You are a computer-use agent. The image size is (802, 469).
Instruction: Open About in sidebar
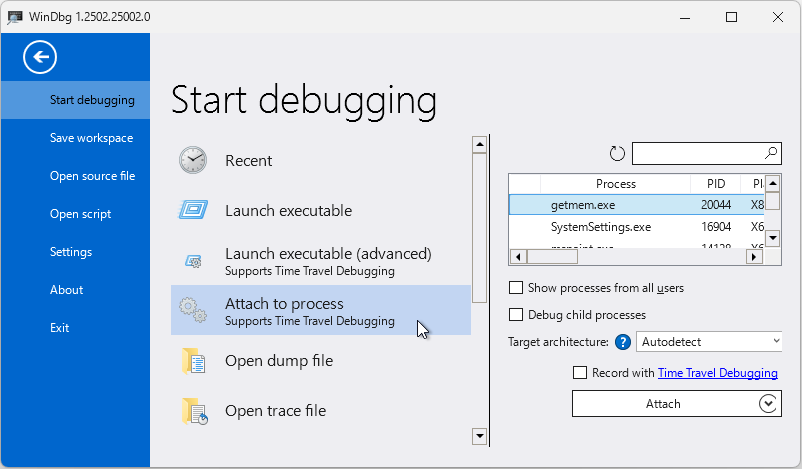pos(76,289)
